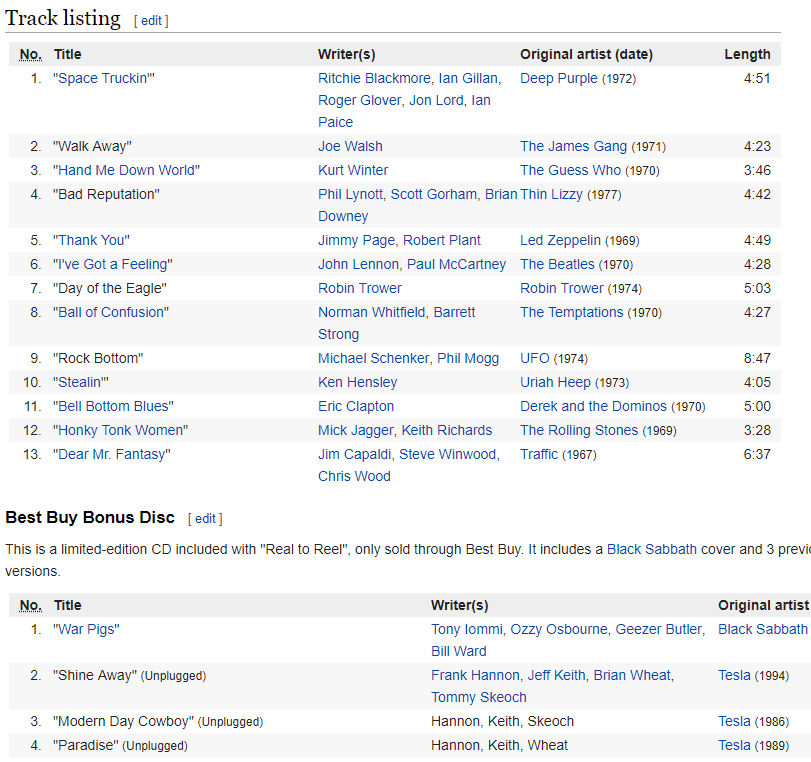Open Robin Trower in the Original artist column

coord(562,288)
